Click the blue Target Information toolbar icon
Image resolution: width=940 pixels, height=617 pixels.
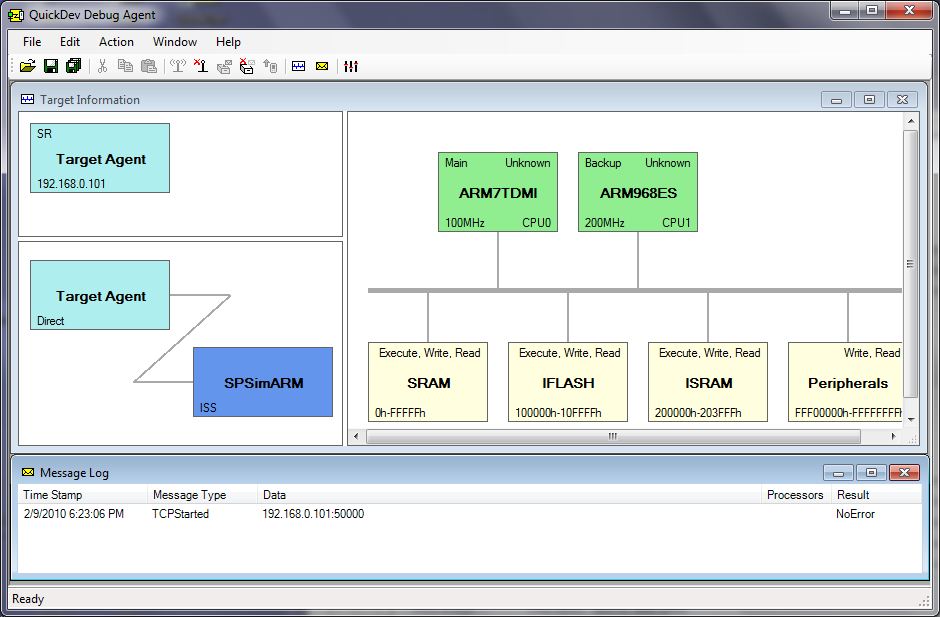[299, 66]
